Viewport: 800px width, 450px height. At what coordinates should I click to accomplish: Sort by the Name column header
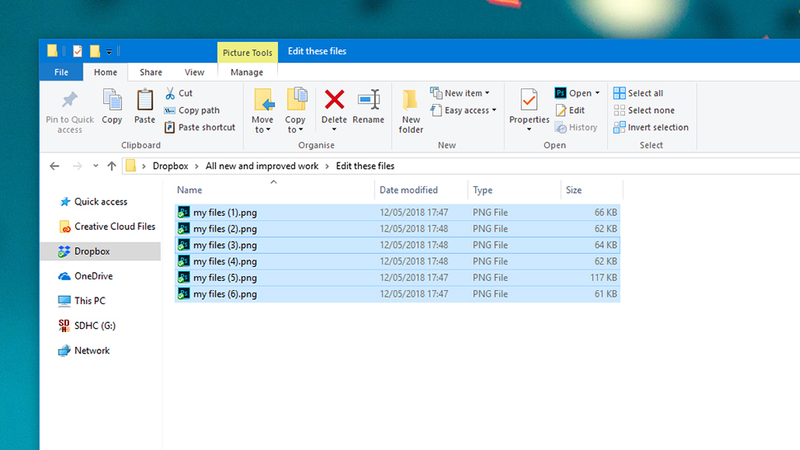[x=274, y=190]
